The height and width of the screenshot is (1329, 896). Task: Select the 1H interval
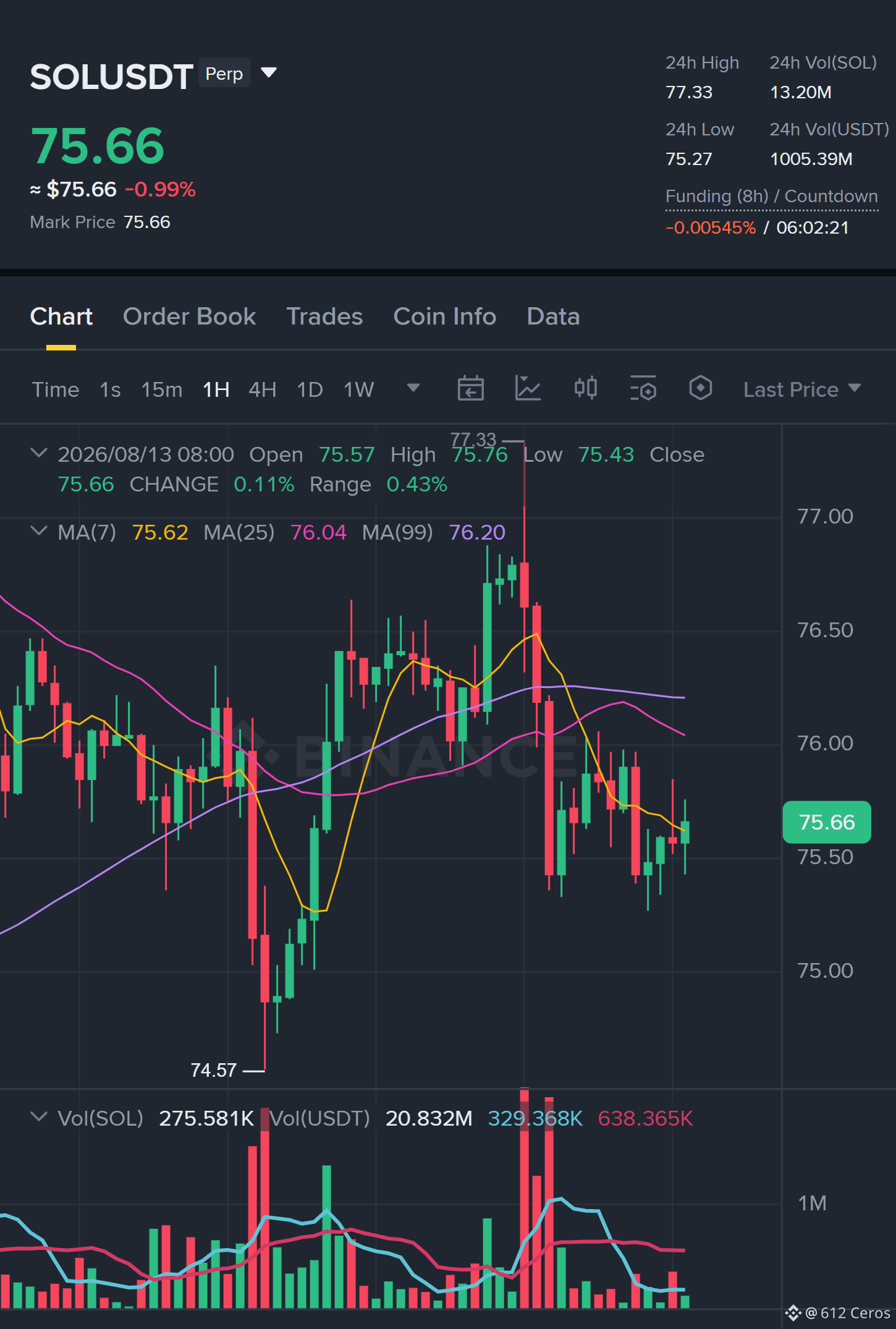tap(216, 389)
